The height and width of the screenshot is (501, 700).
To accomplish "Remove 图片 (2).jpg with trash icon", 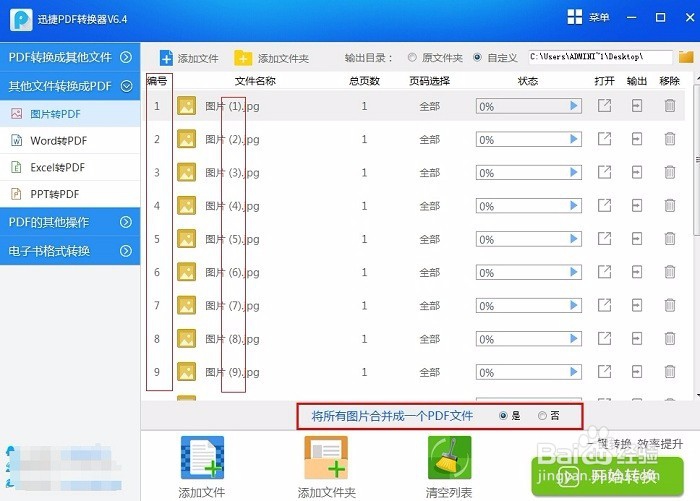I will (x=670, y=139).
